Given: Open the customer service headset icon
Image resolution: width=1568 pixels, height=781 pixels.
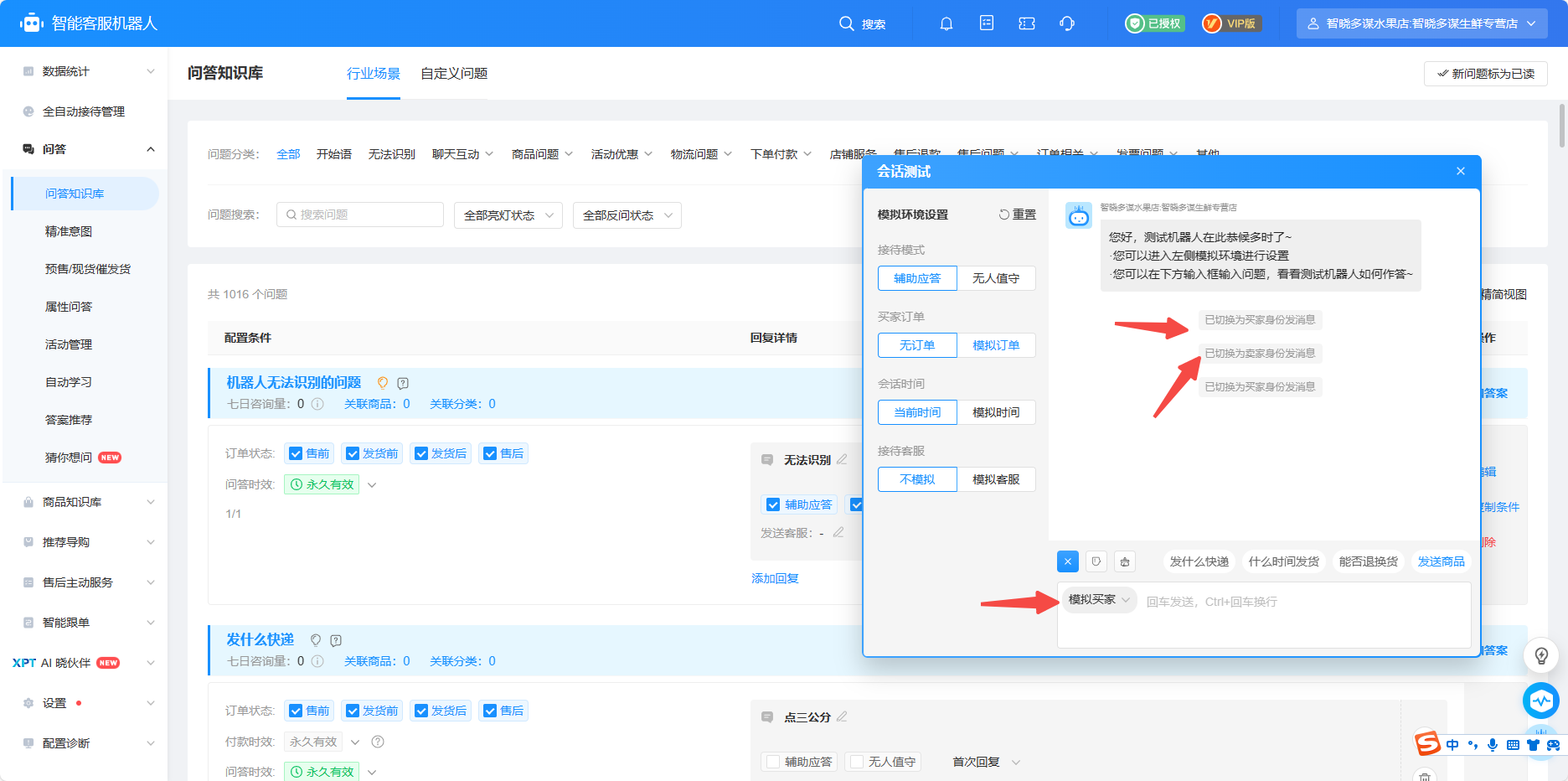Looking at the screenshot, I should pos(1067,23).
